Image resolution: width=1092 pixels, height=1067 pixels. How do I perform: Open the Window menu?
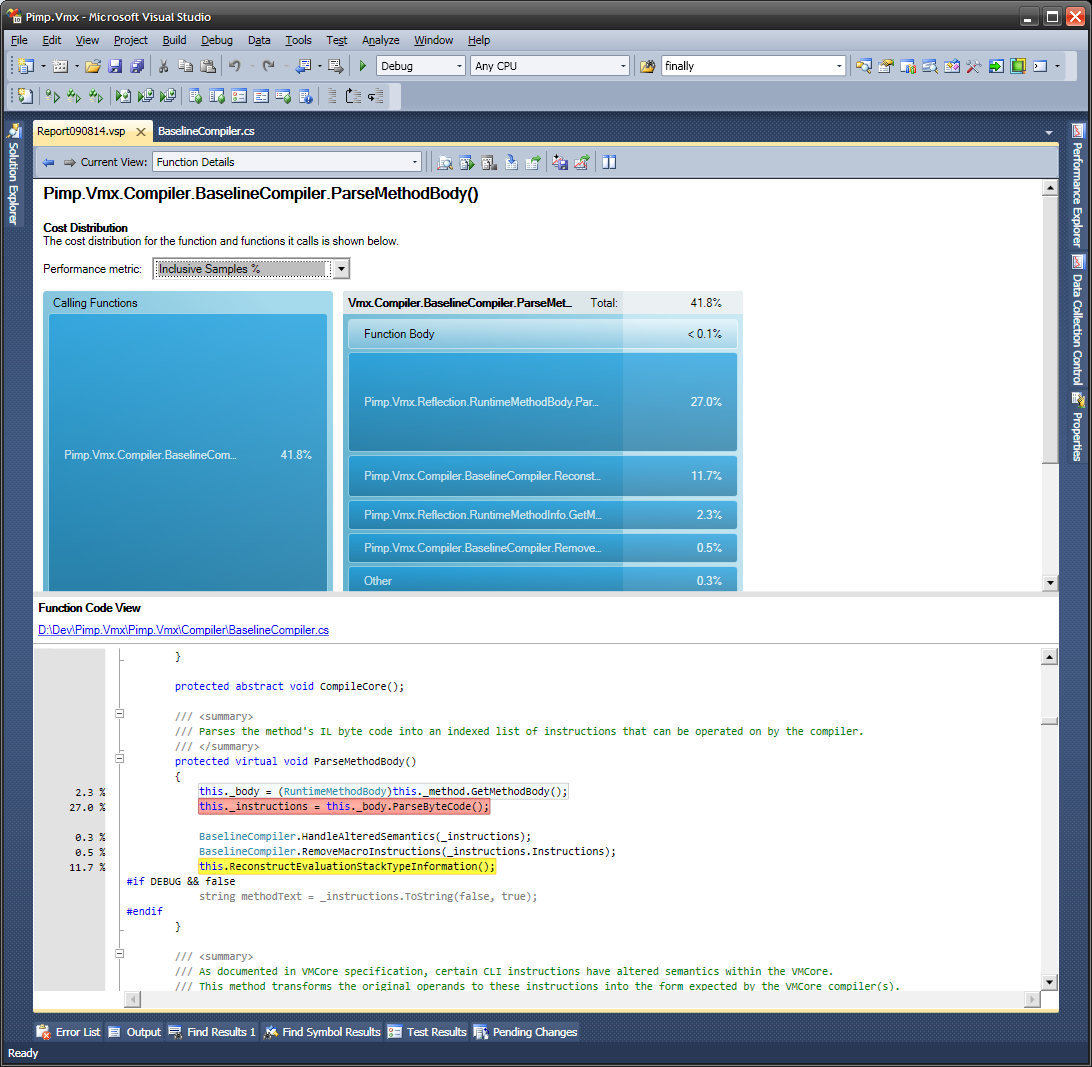tap(433, 40)
